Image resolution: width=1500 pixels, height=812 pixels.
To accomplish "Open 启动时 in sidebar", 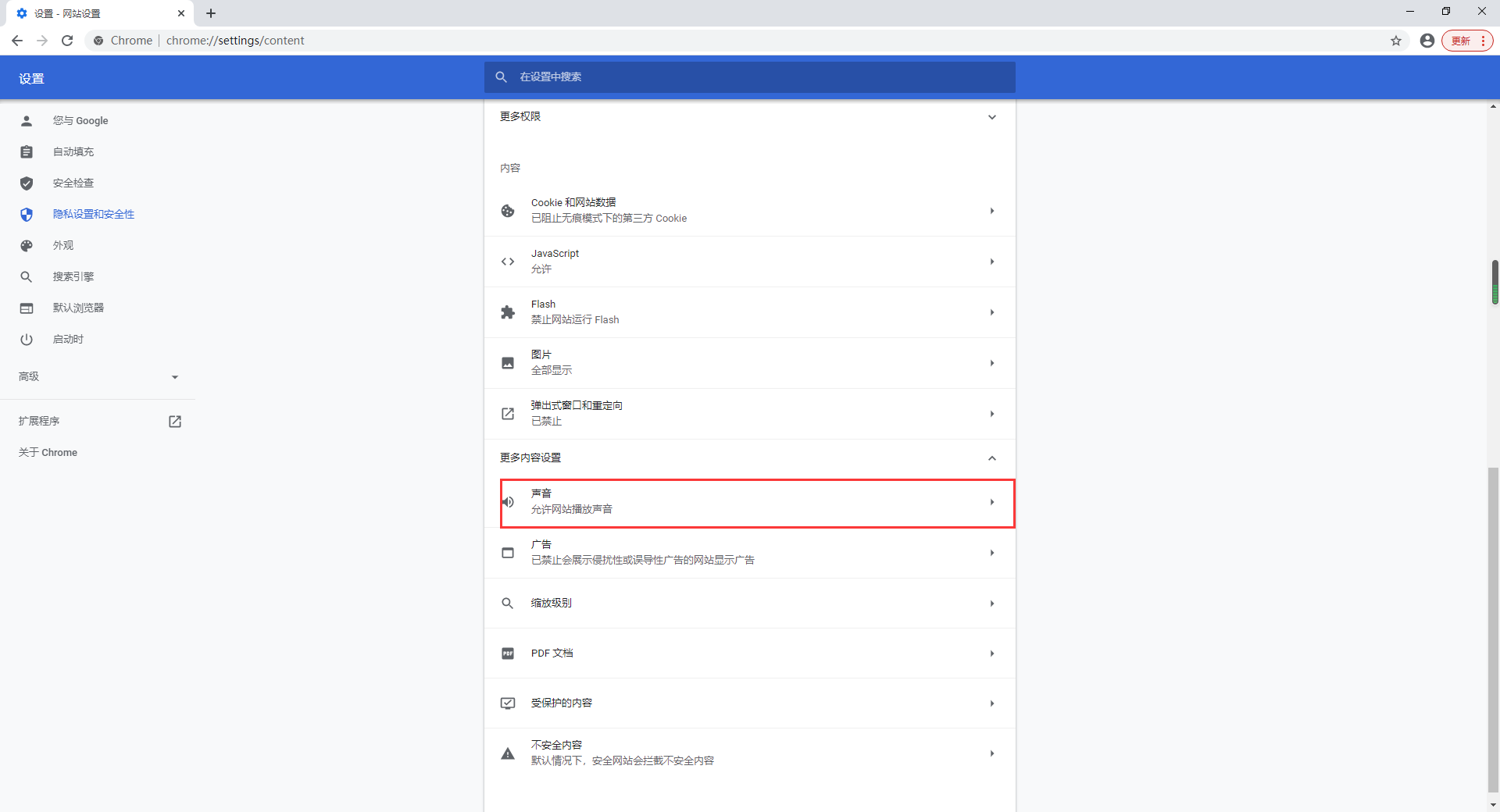I will click(98, 340).
